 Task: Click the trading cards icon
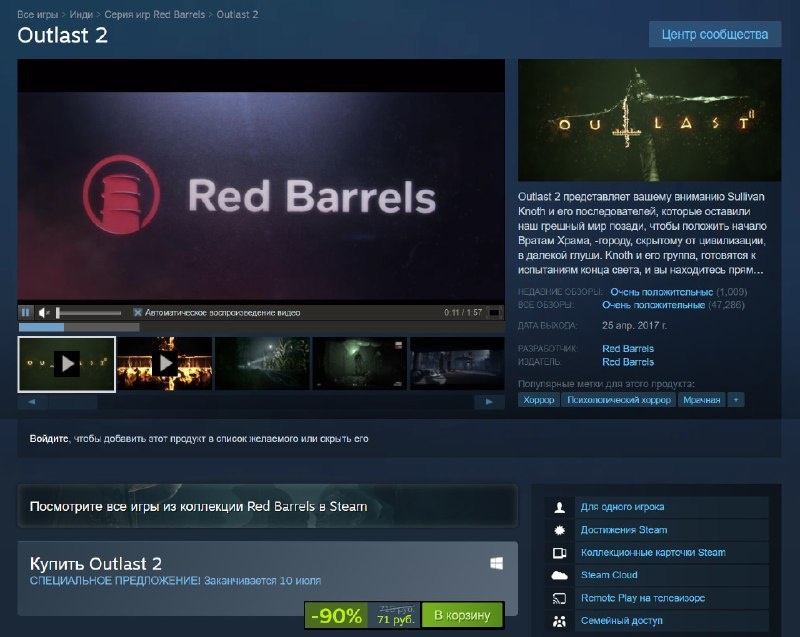pyautogui.click(x=559, y=553)
